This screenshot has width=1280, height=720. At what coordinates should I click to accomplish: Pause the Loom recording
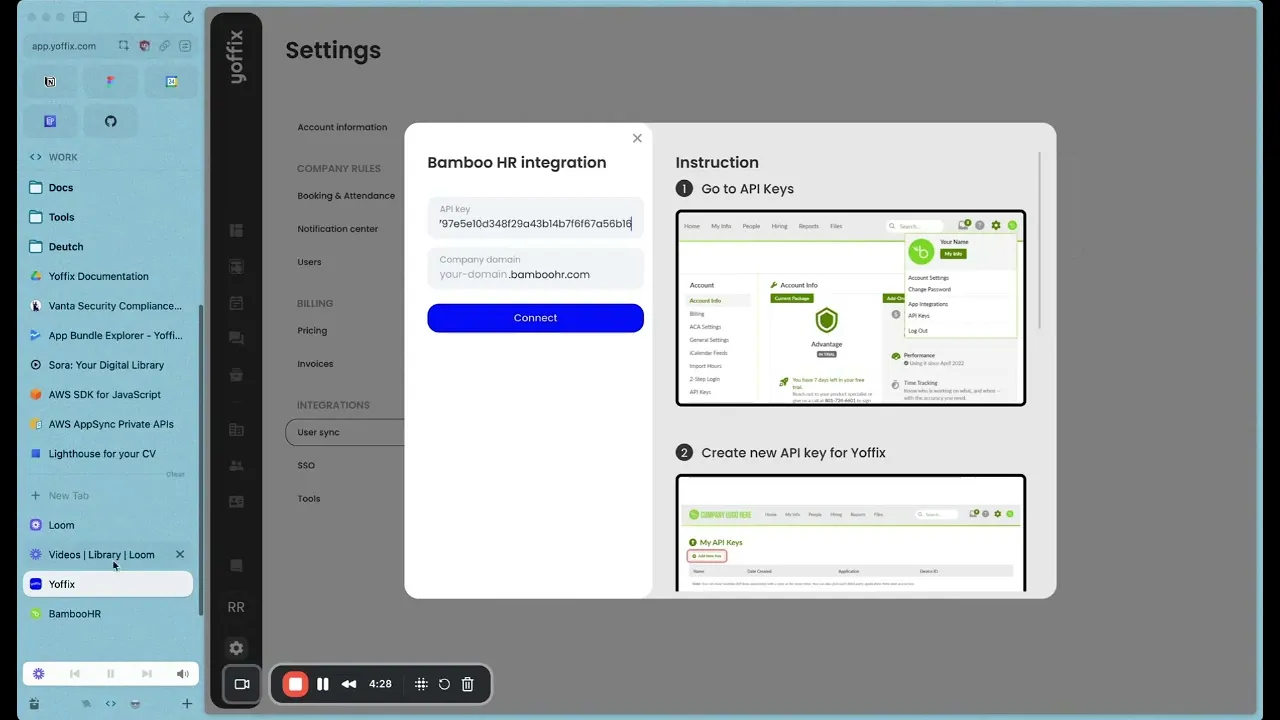[x=323, y=684]
